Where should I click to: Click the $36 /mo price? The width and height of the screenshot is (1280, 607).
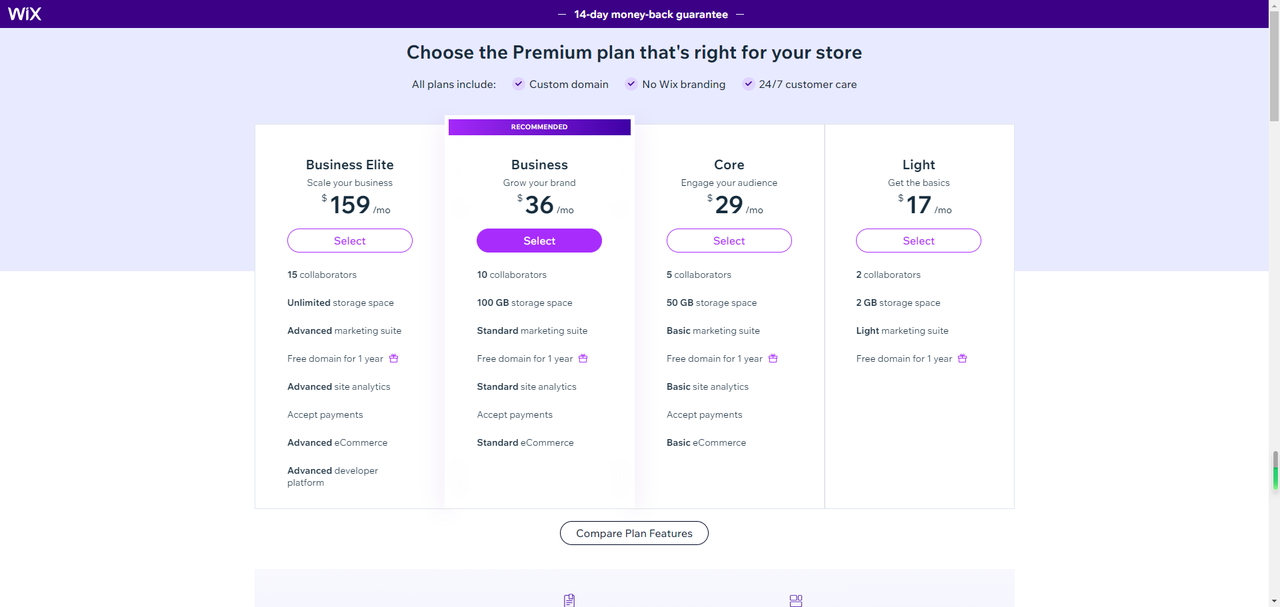coord(546,205)
